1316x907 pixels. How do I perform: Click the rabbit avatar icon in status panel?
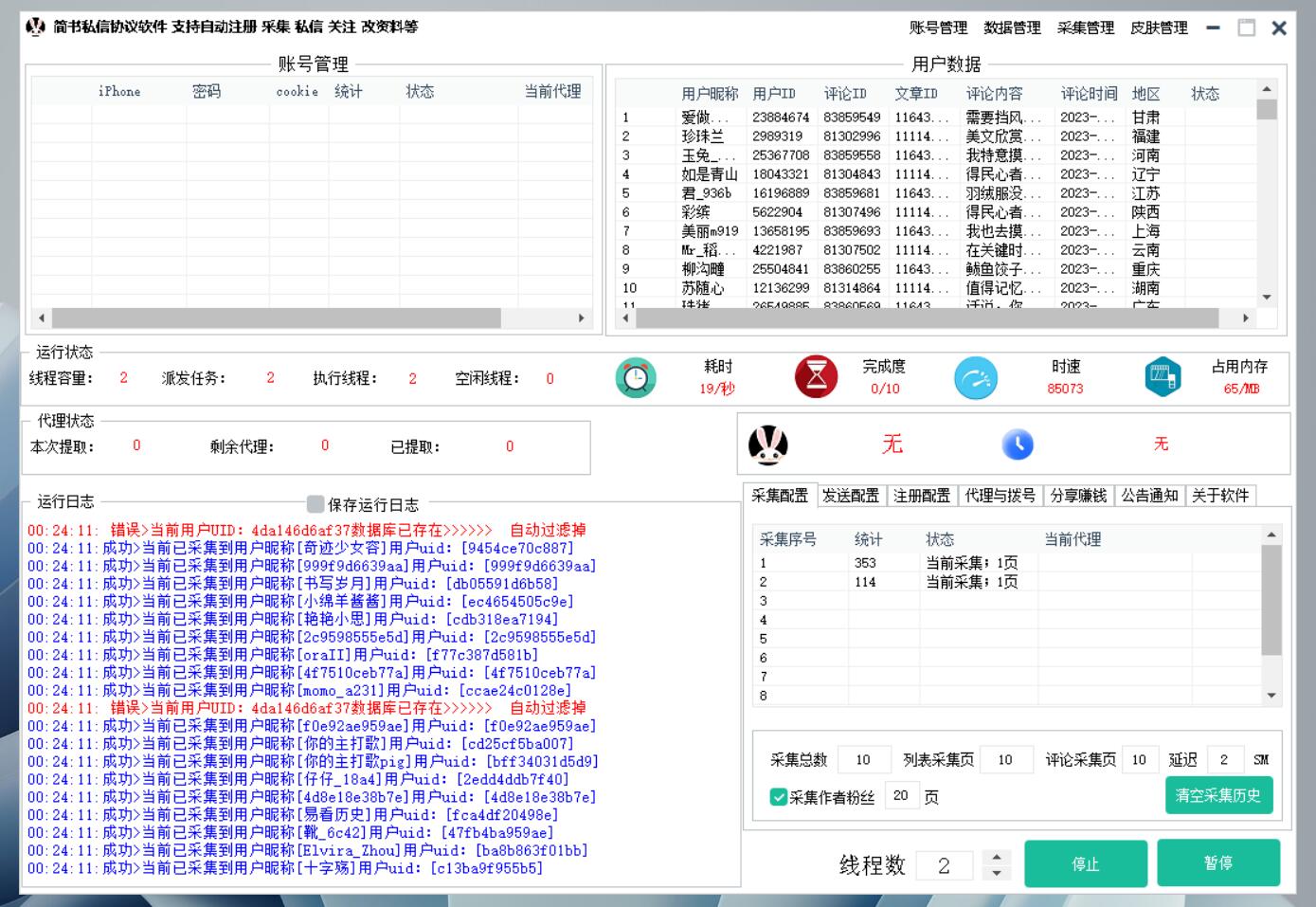[768, 444]
